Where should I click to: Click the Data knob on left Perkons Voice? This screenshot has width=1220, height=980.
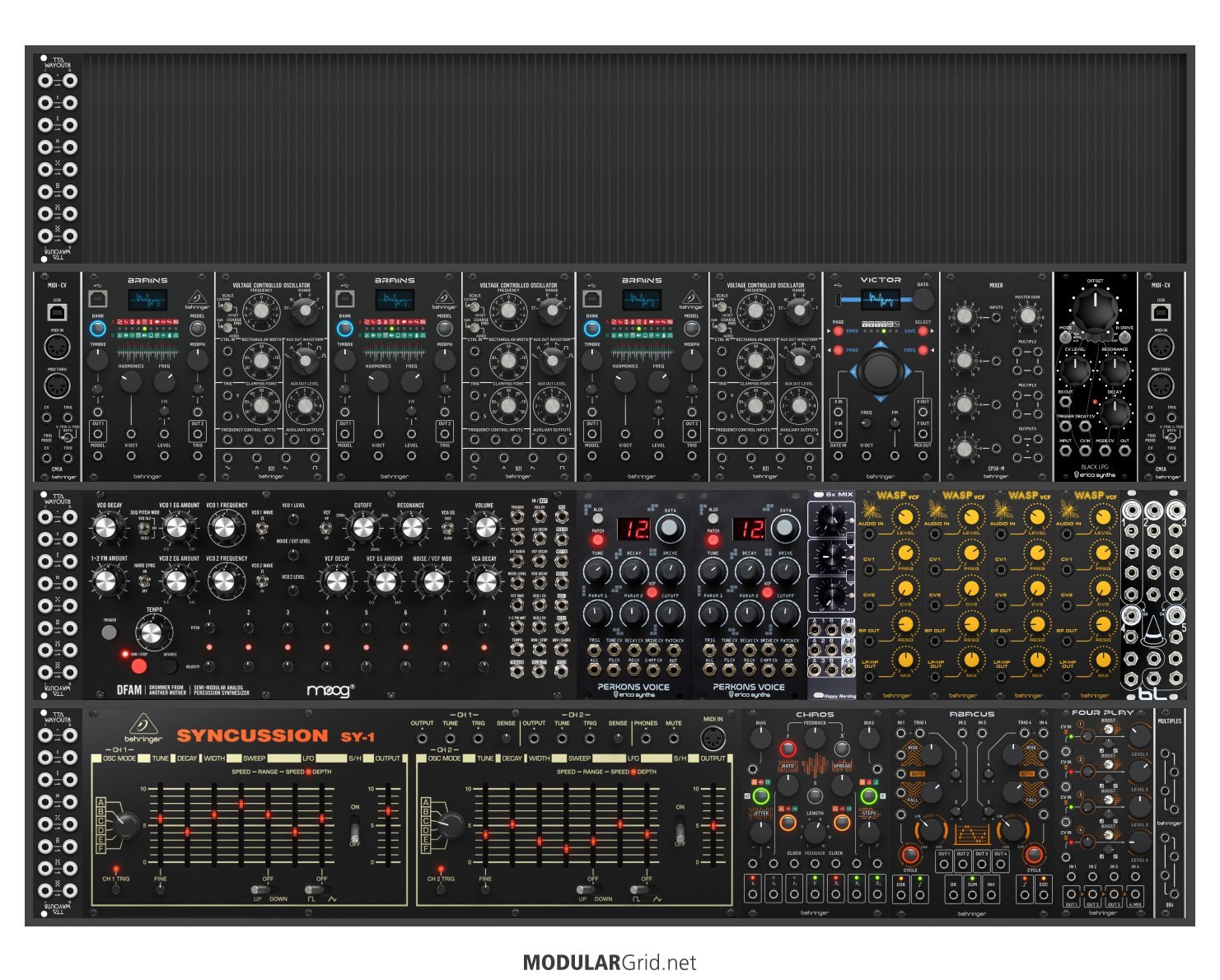[670, 528]
